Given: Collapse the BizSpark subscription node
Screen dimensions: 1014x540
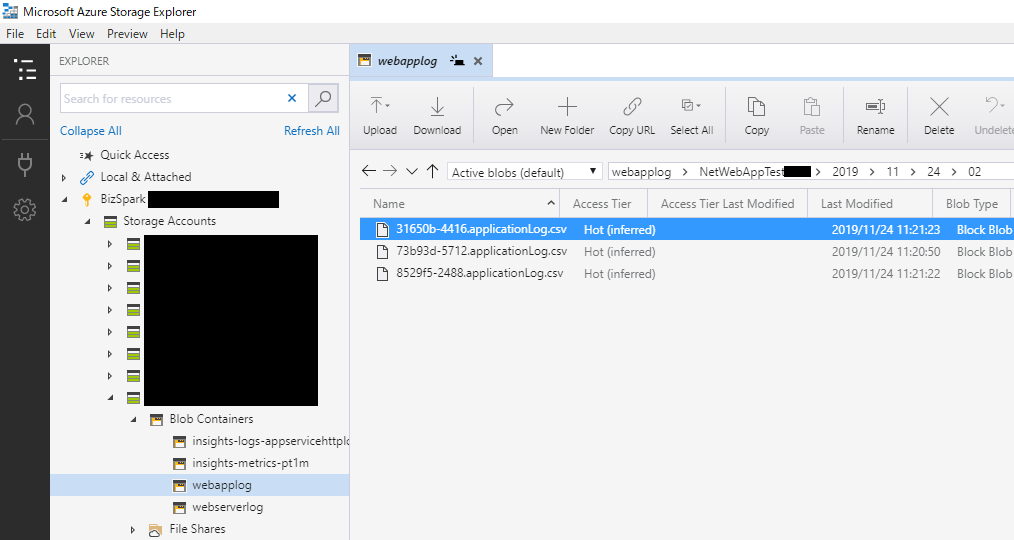Looking at the screenshot, I should [x=64, y=199].
